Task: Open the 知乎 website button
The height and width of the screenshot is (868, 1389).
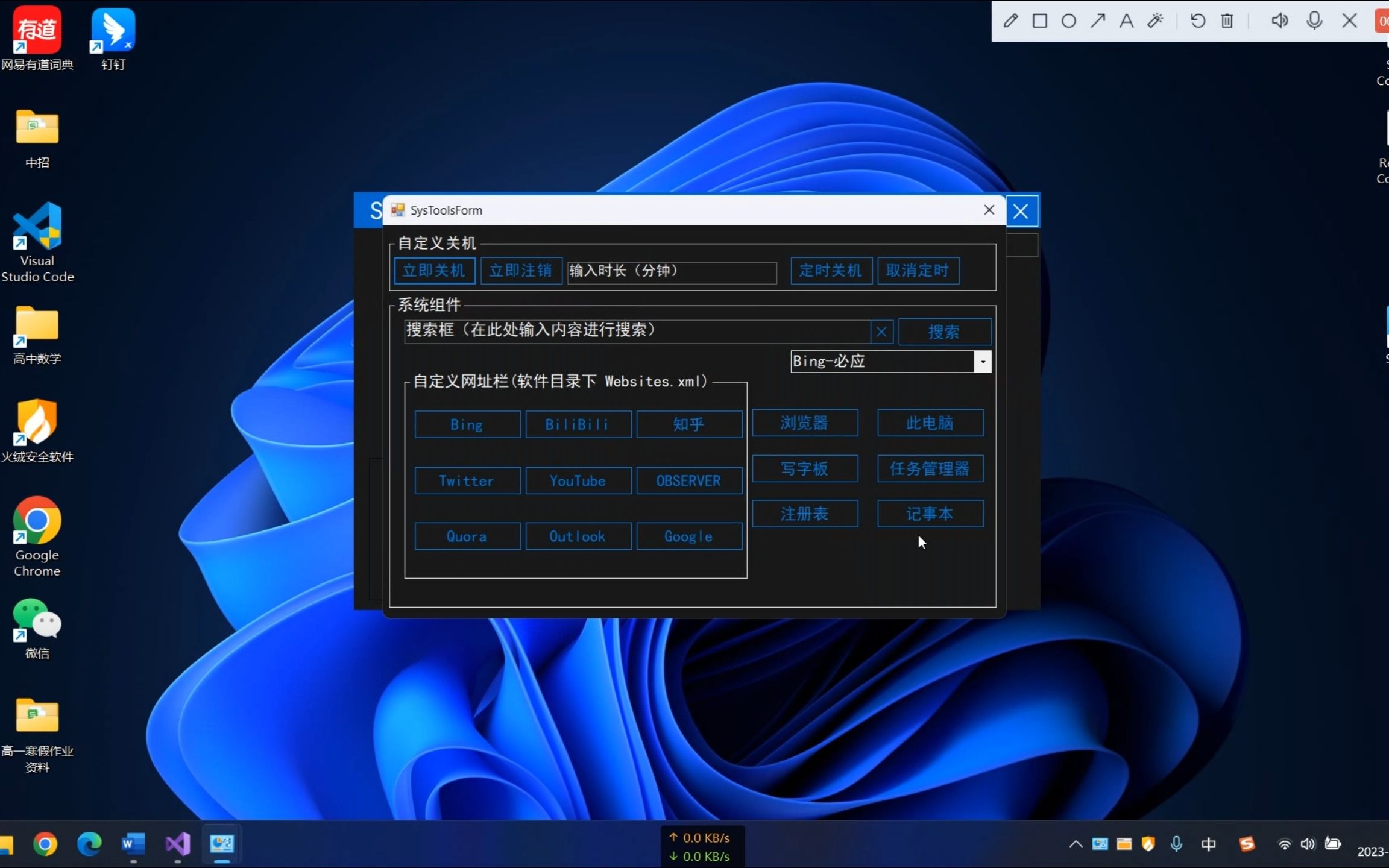Action: point(688,424)
